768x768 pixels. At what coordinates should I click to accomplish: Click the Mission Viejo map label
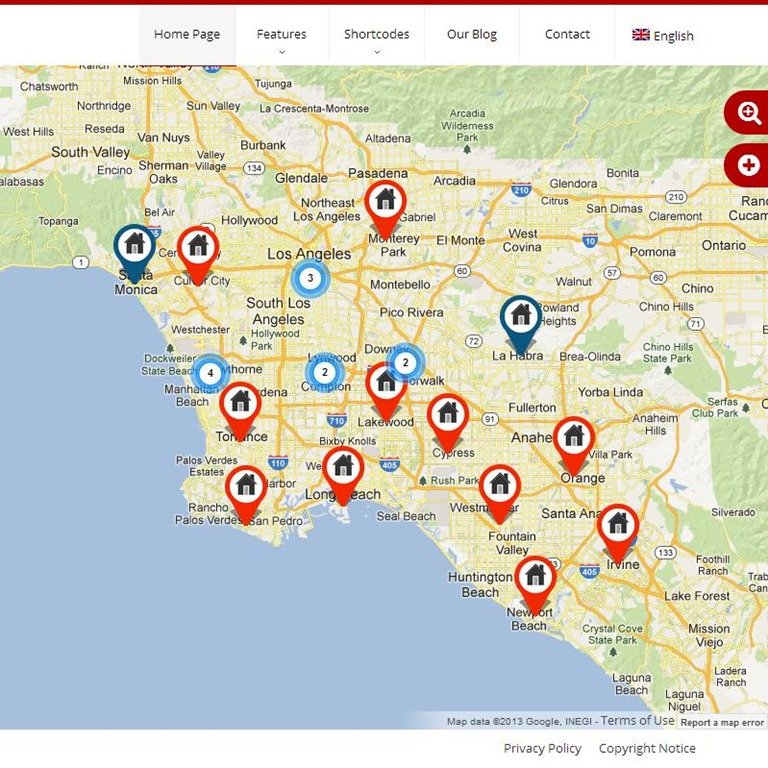[x=709, y=635]
